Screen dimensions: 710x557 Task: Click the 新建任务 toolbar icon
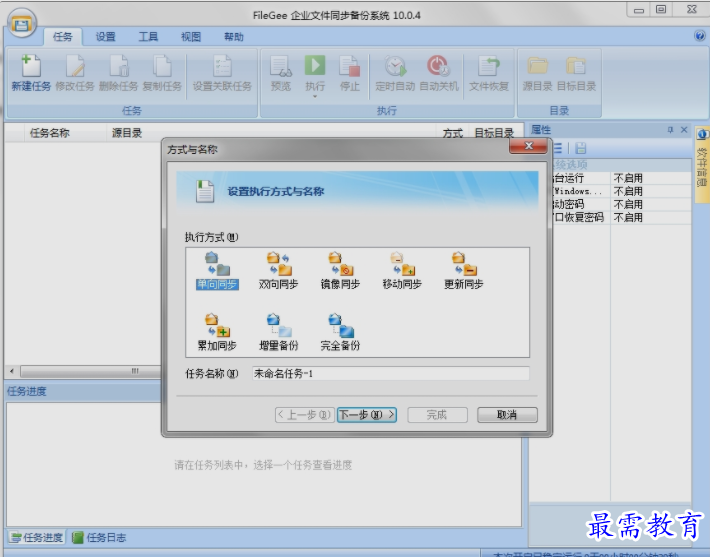click(x=31, y=66)
